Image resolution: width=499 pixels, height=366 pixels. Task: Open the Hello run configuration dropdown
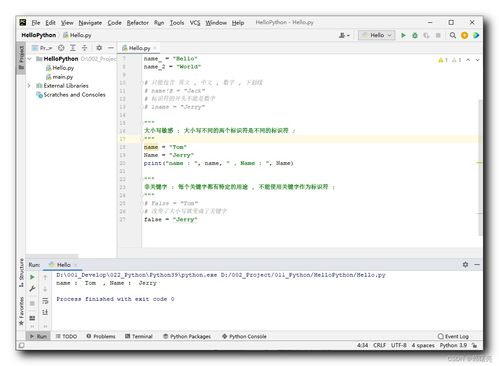377,35
